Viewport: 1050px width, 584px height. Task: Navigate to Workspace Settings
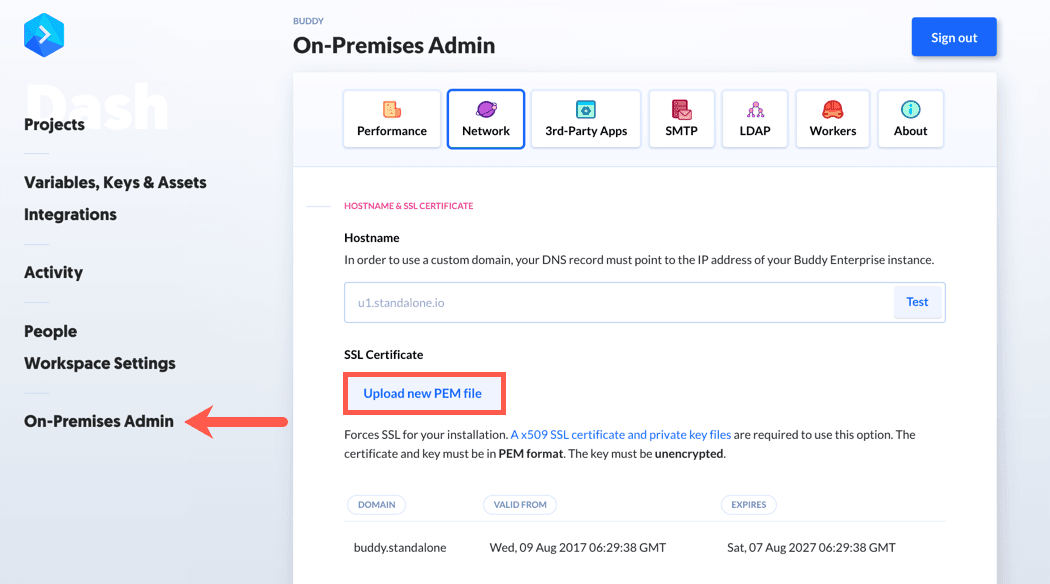pos(99,363)
